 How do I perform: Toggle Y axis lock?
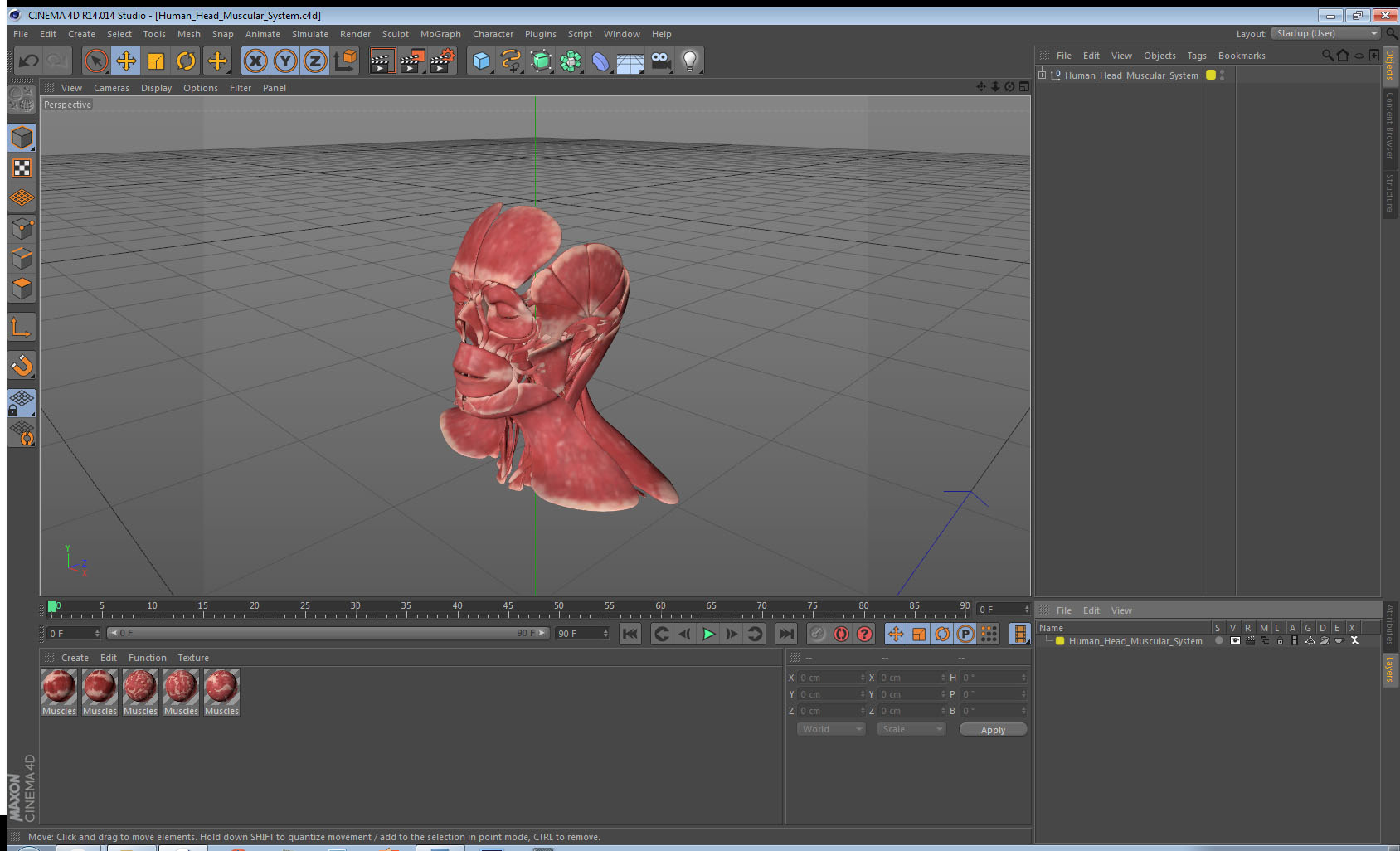(x=285, y=61)
